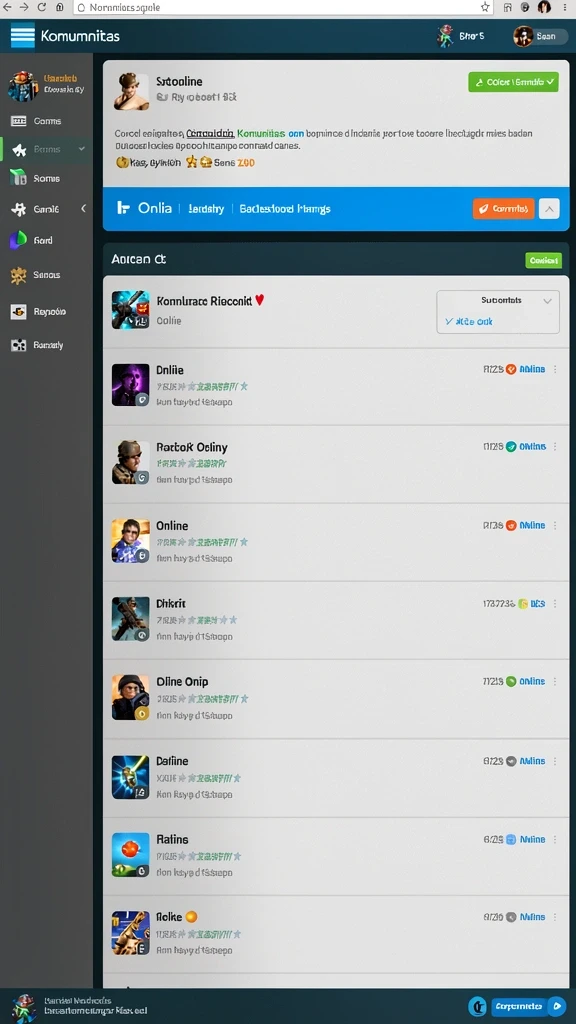This screenshot has height=1024, width=576.
Task: Click the blue button in bottom bar
Action: click(x=528, y=1006)
